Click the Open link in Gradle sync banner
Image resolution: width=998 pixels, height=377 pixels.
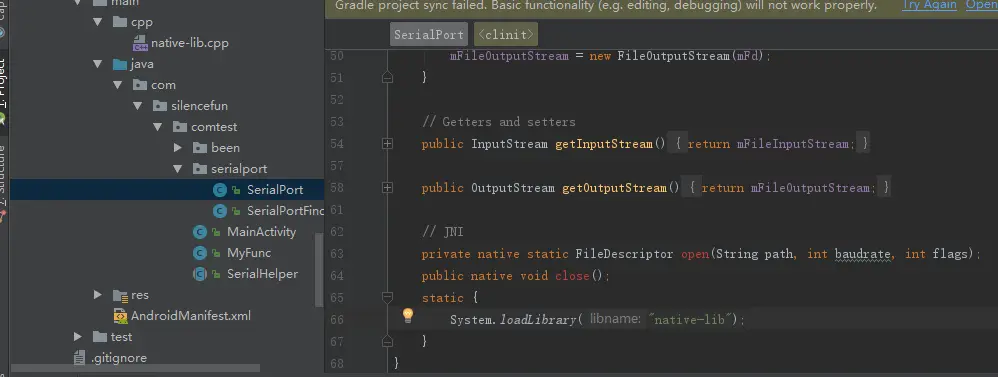coord(982,6)
